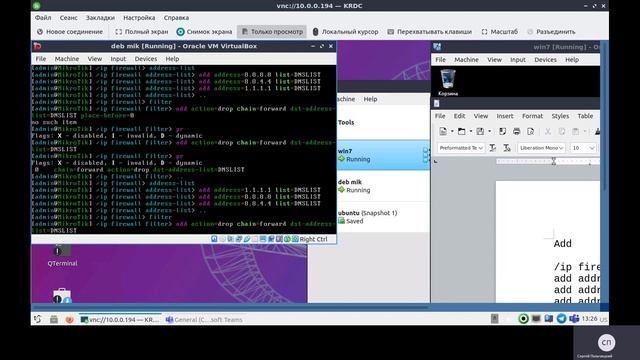The width and height of the screenshot is (640, 360).
Task: Open Input menu in win7 VirtualBox window
Action: 518,60
